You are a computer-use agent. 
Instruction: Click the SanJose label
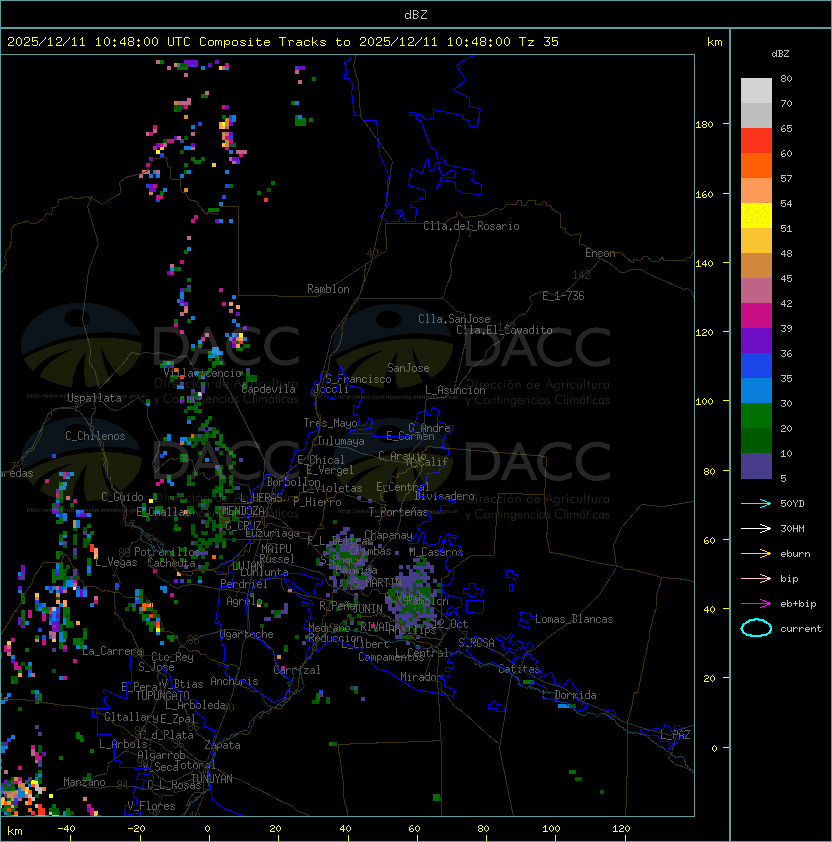pos(408,368)
